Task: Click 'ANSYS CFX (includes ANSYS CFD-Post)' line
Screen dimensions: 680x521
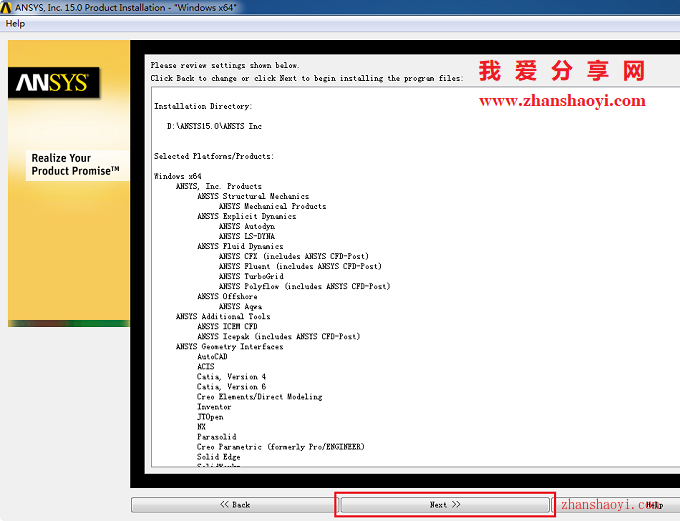Action: pos(294,256)
